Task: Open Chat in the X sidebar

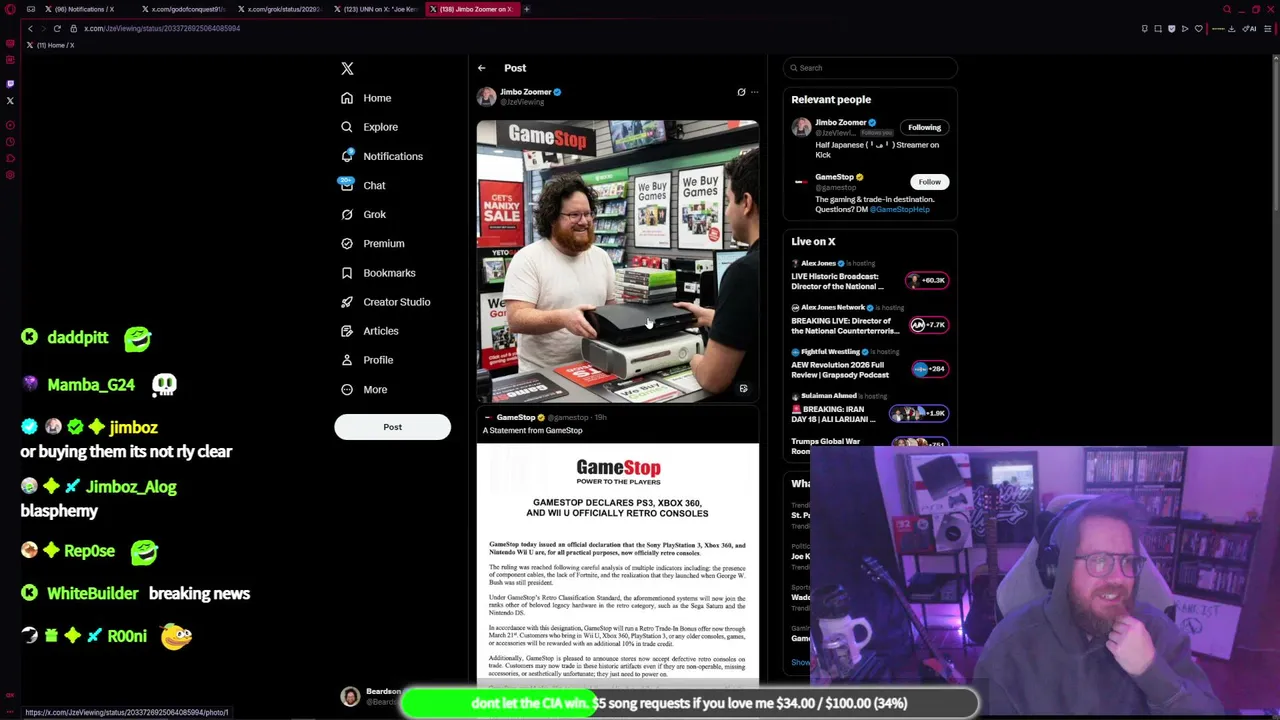Action: pyautogui.click(x=363, y=185)
